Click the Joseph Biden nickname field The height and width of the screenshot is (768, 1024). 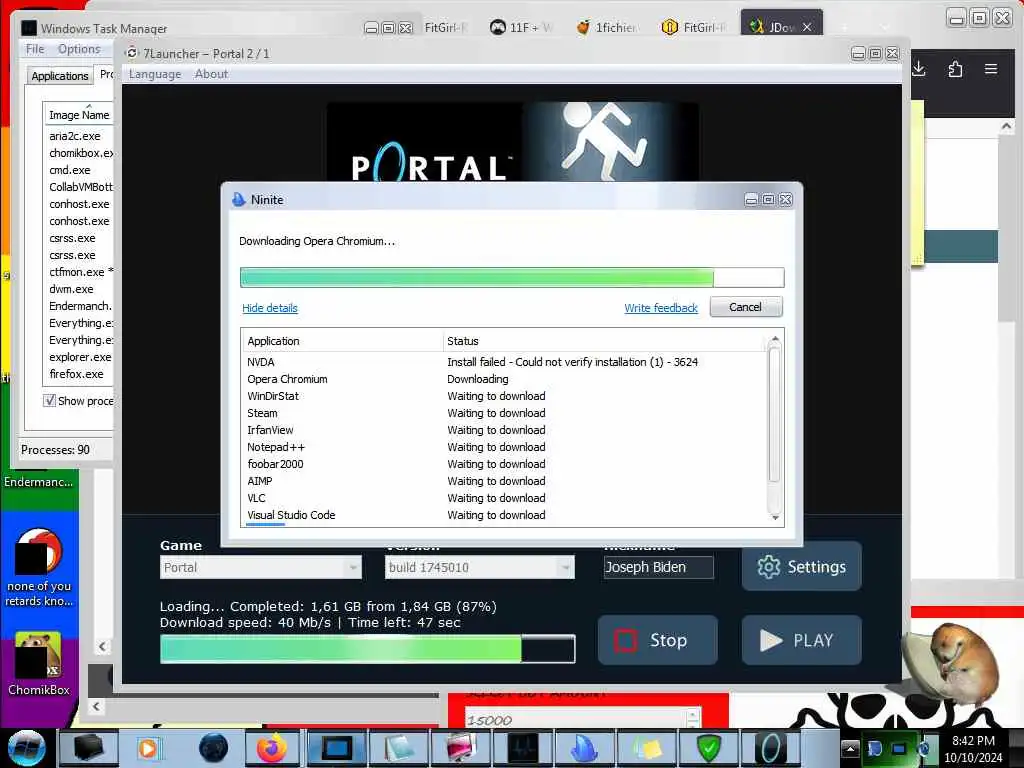[658, 567]
